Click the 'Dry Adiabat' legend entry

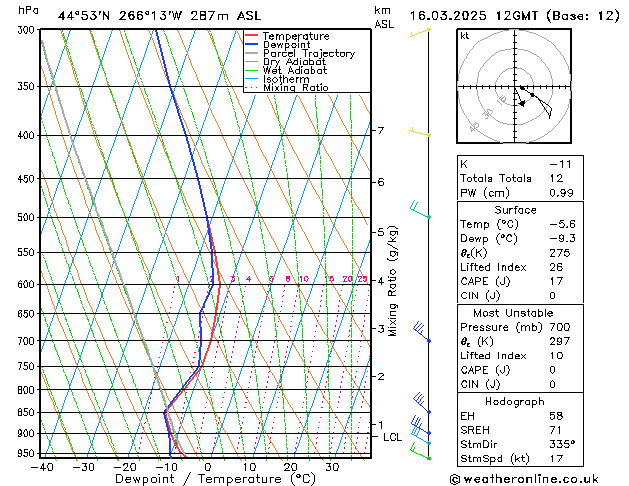pos(294,62)
